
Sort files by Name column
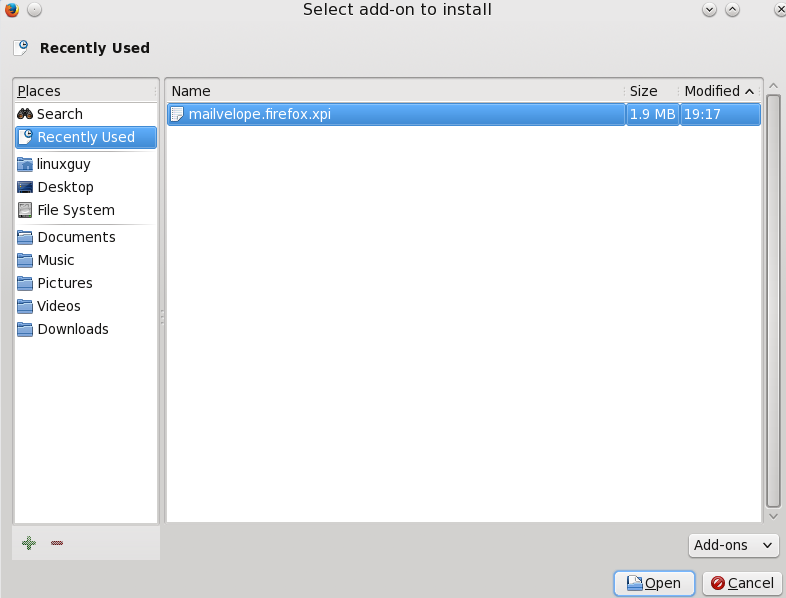(x=396, y=91)
